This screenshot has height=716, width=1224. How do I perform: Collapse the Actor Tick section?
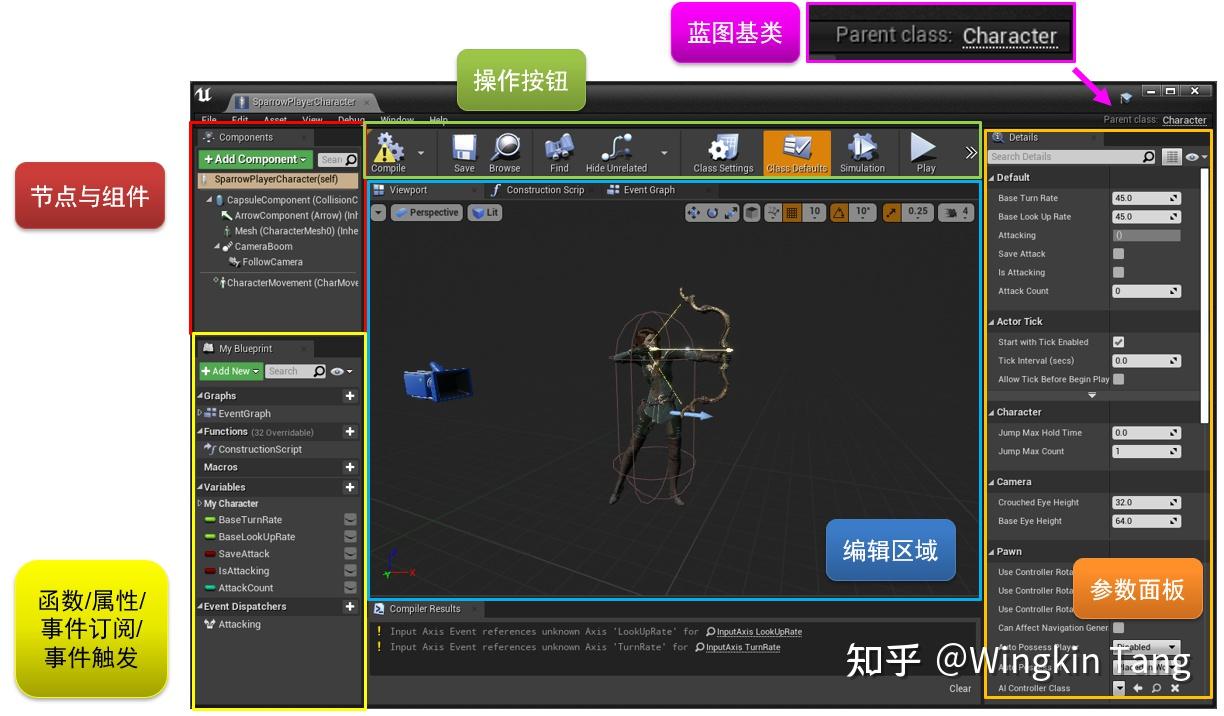(x=991, y=322)
